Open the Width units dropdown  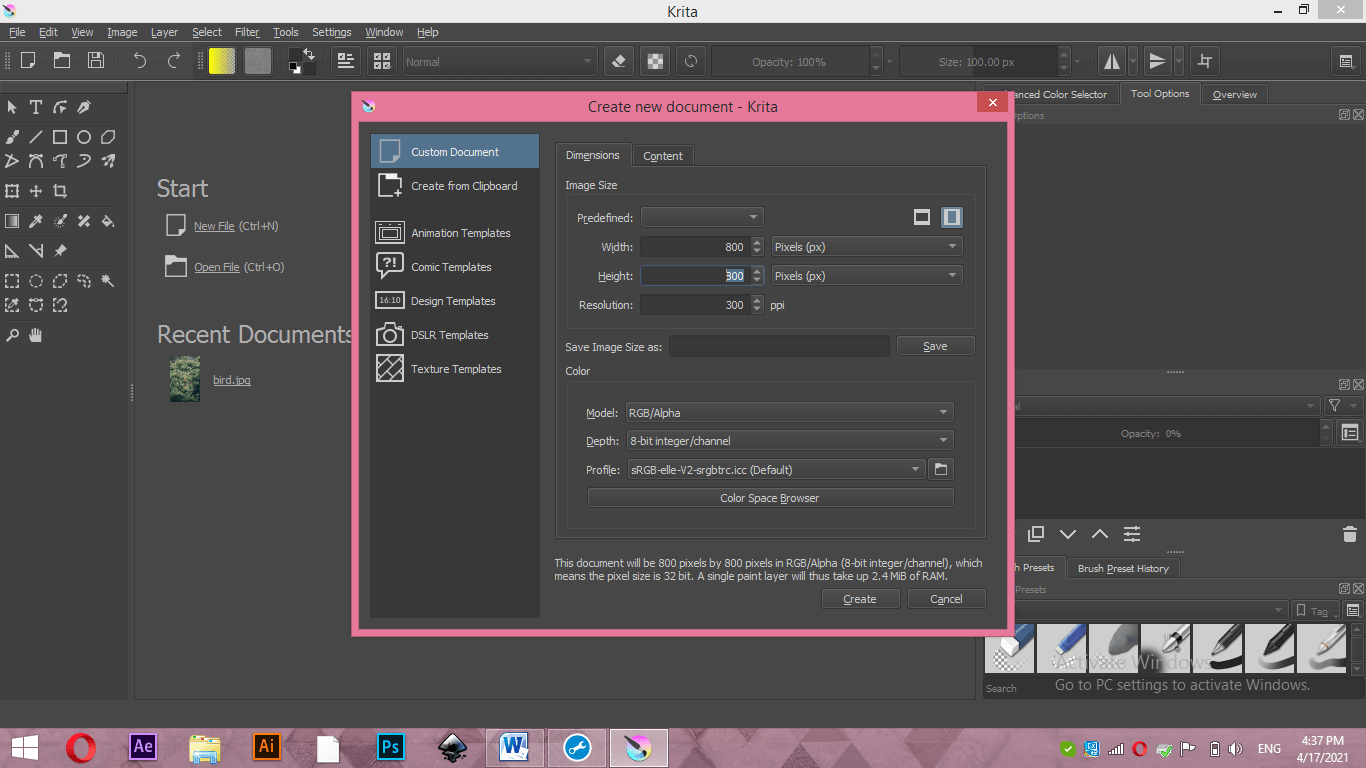[x=867, y=246]
